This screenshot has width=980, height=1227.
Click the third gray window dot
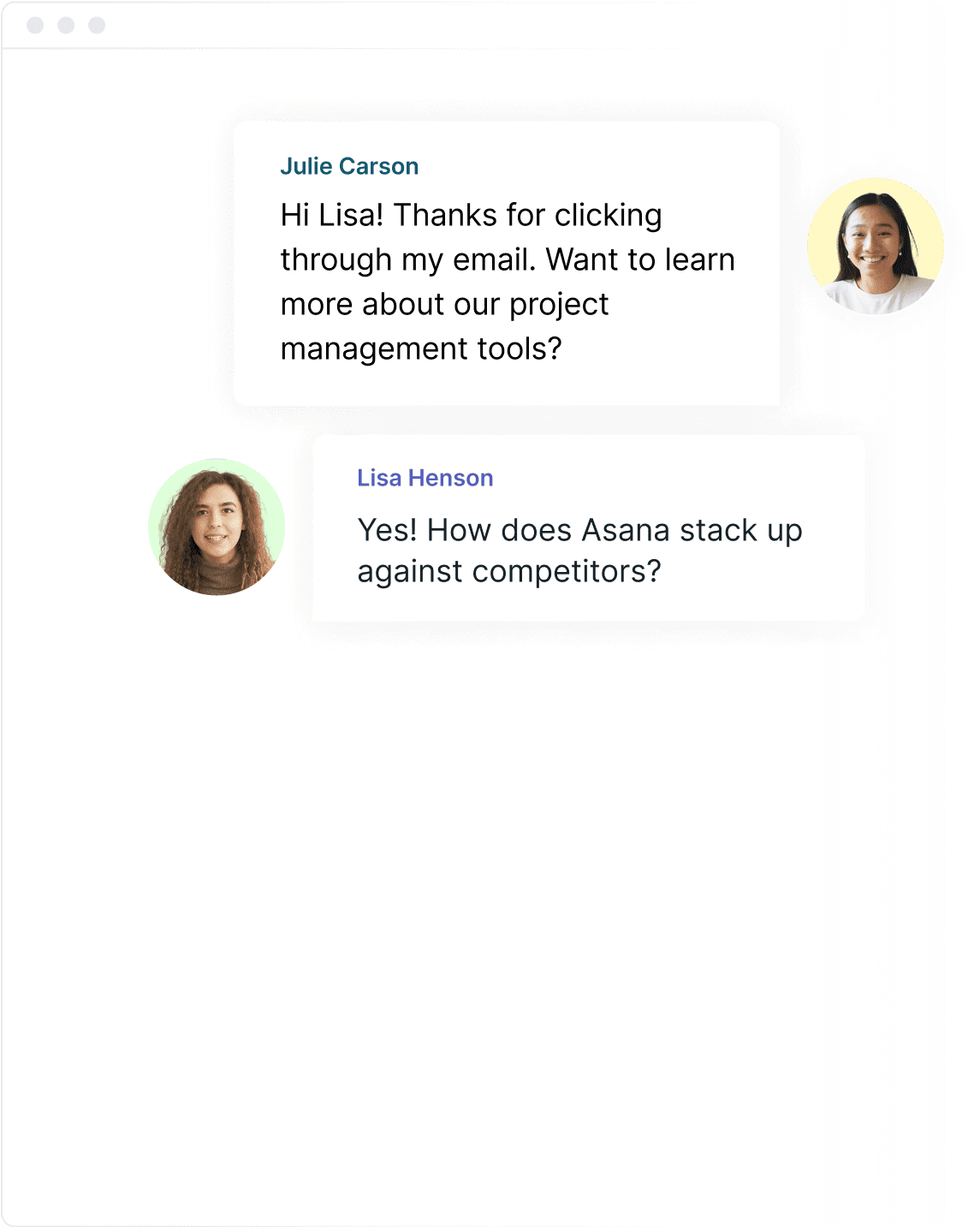[x=97, y=25]
